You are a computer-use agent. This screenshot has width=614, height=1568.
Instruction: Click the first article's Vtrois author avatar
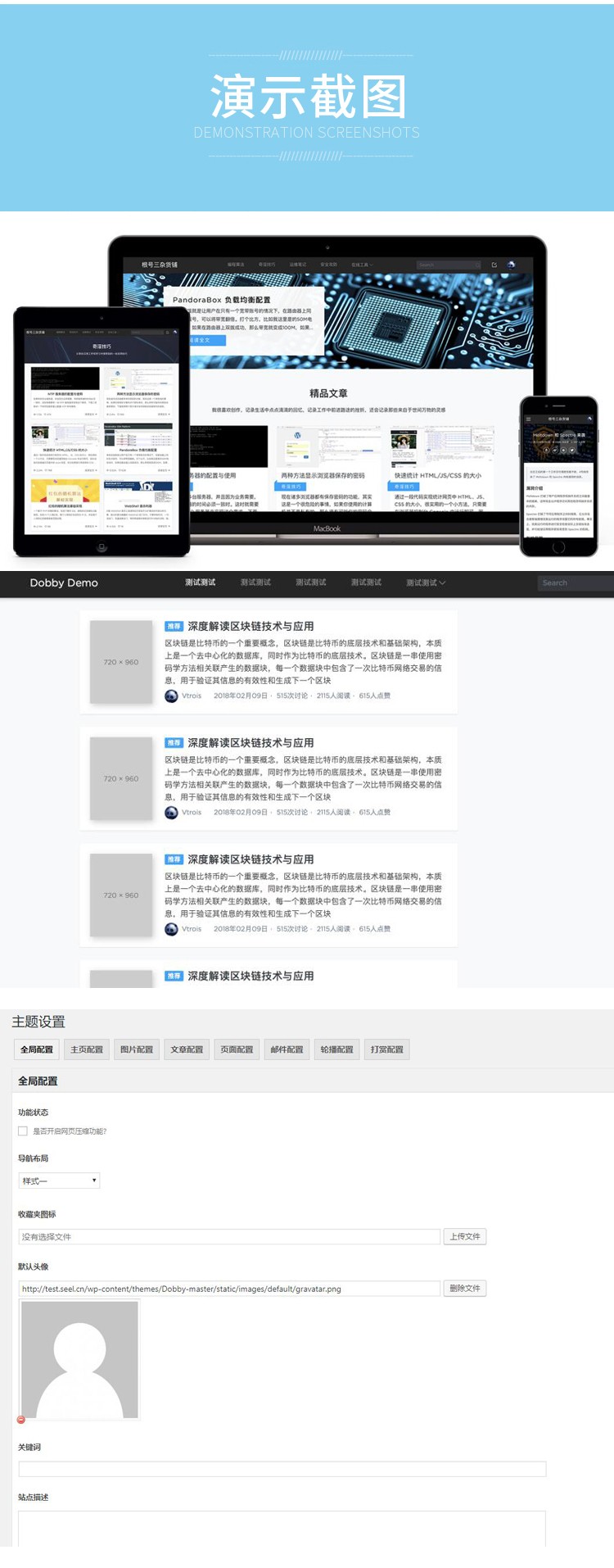click(171, 696)
